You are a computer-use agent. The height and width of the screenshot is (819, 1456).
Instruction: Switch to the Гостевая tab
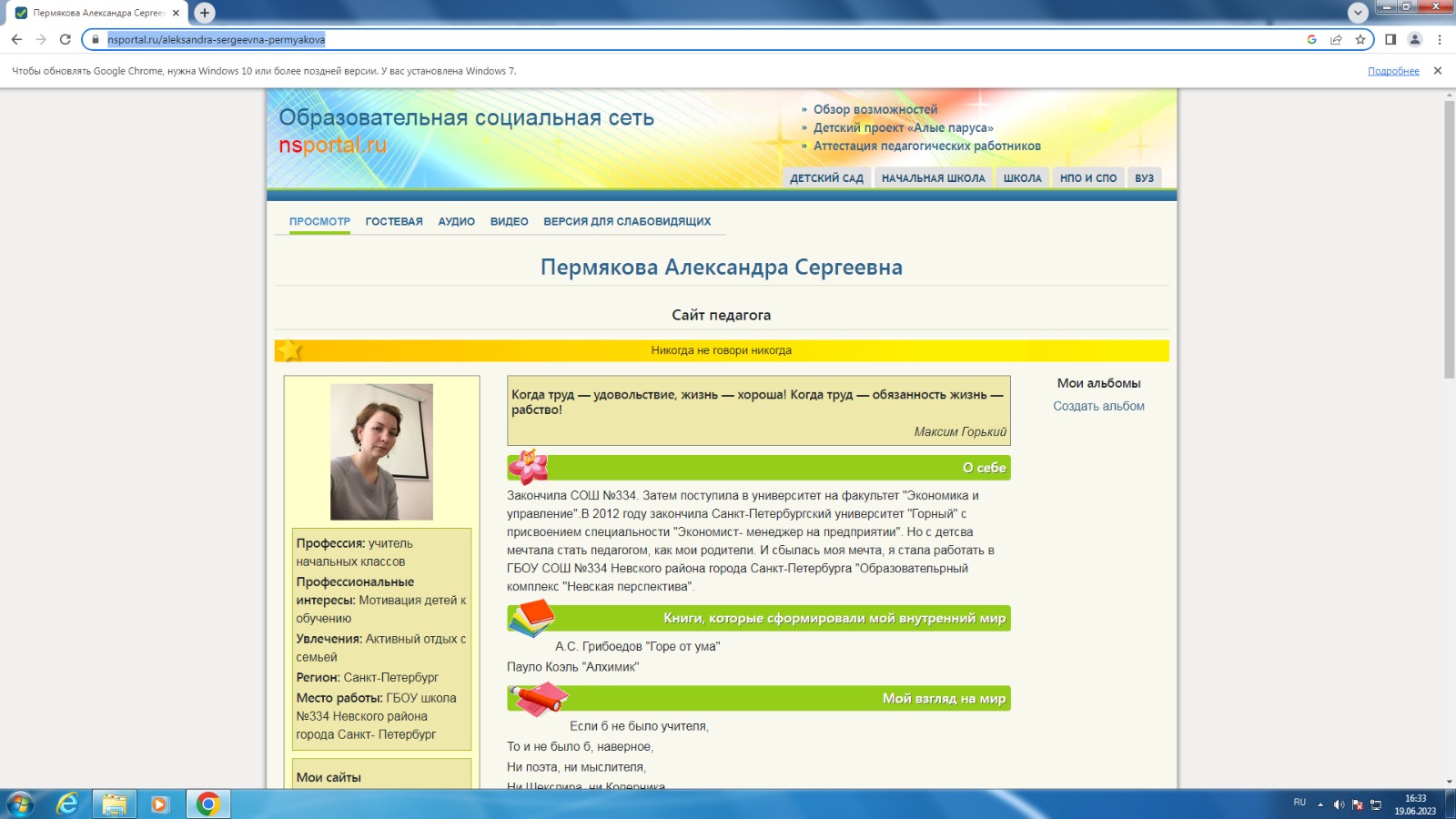[394, 221]
